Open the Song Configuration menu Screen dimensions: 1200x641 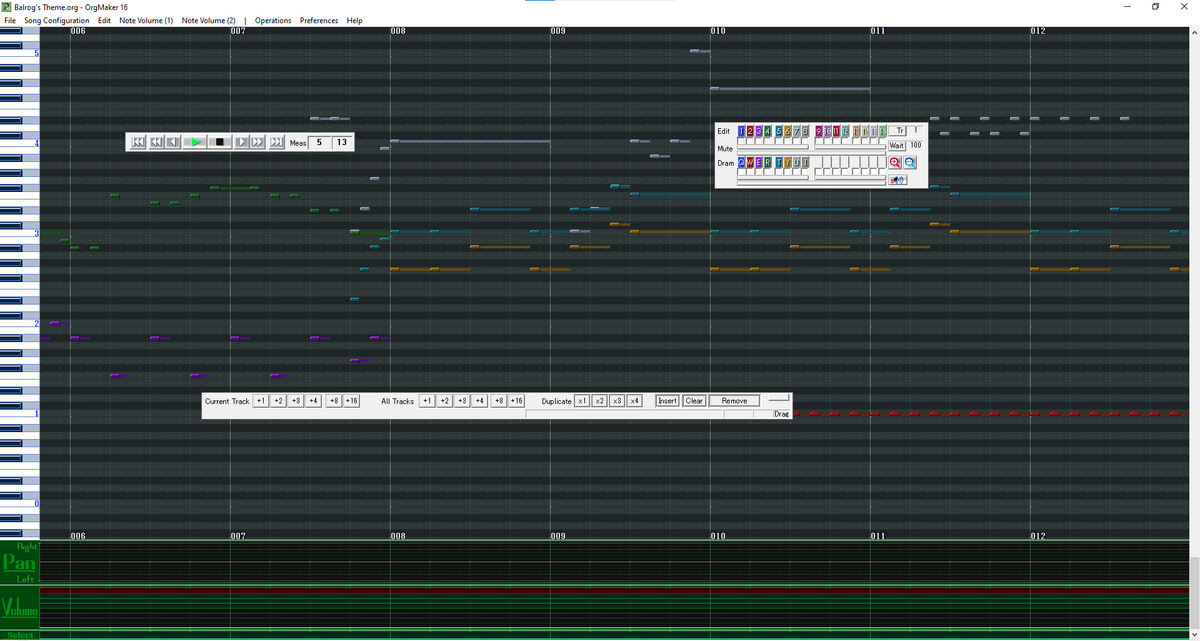(x=57, y=20)
